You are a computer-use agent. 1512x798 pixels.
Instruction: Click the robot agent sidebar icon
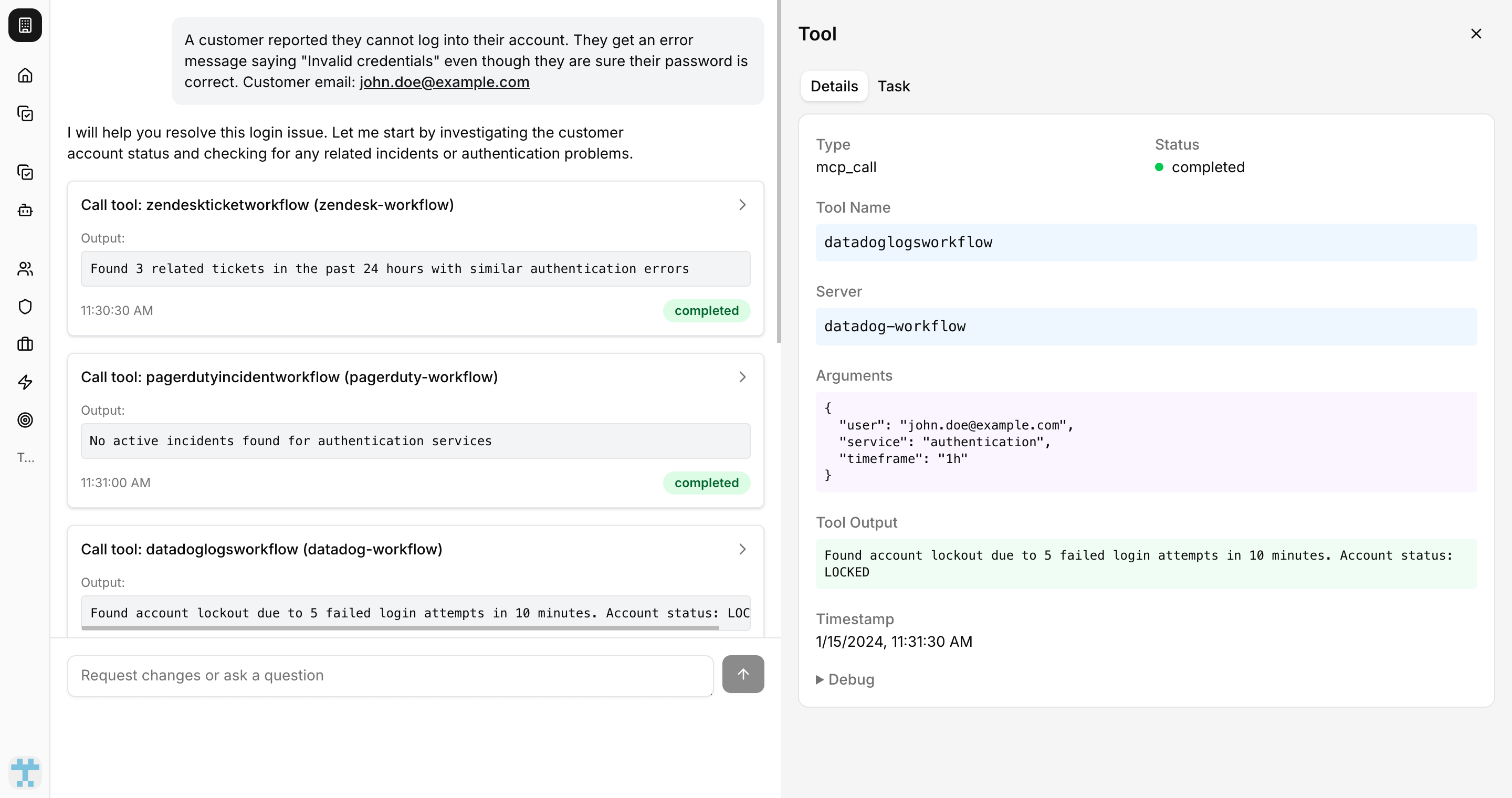pyautogui.click(x=25, y=210)
